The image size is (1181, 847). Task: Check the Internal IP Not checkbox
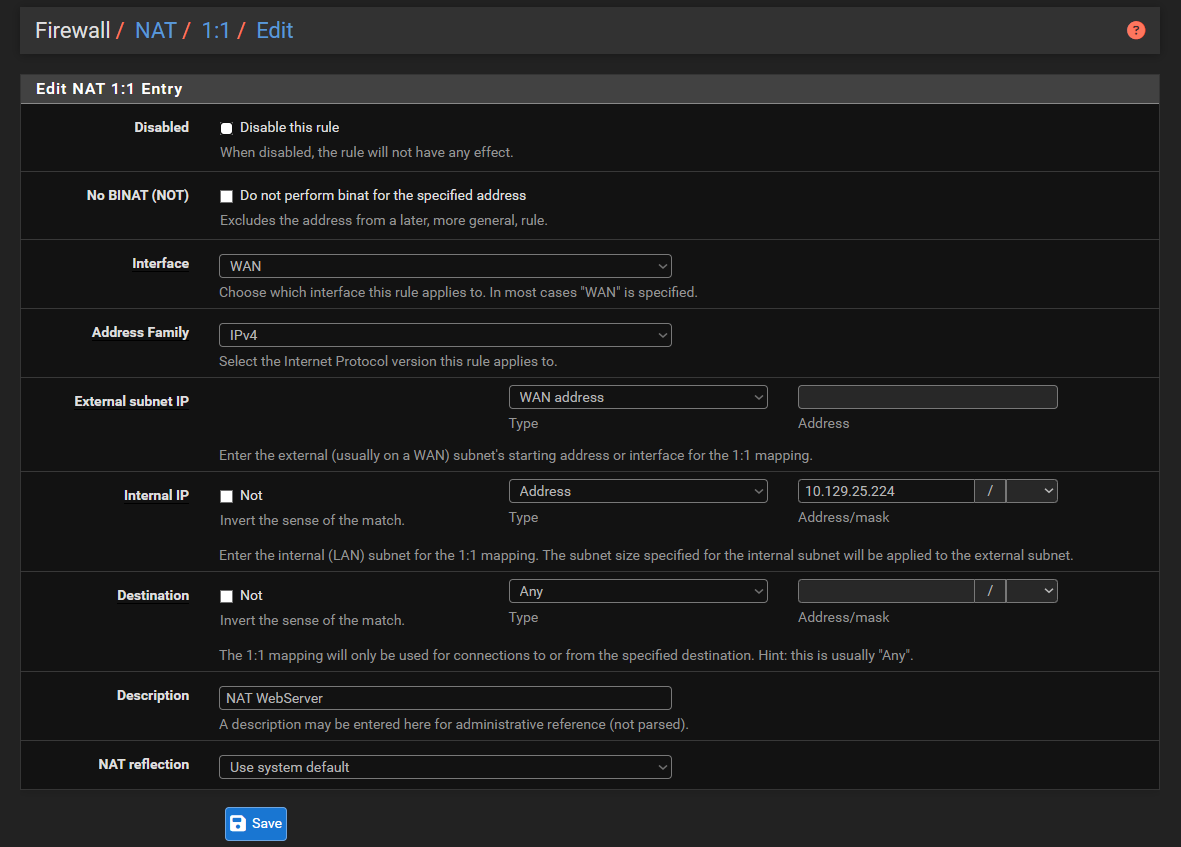tap(226, 496)
